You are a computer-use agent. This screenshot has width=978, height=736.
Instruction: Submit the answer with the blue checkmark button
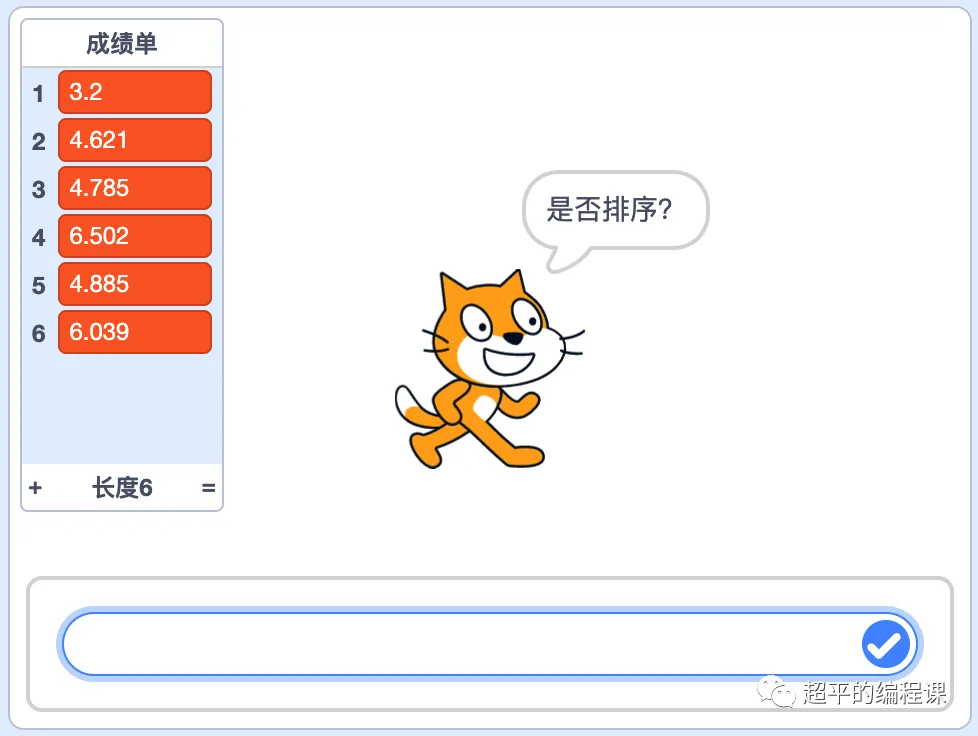pyautogui.click(x=886, y=644)
